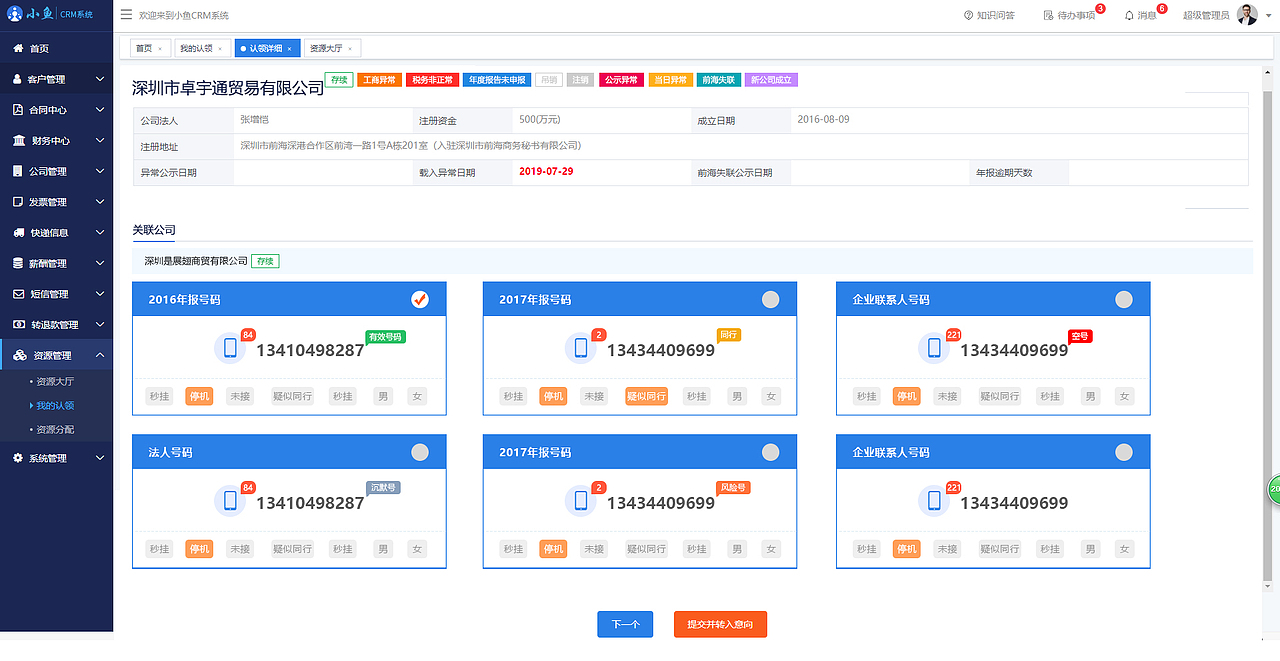1280x661 pixels.
Task: Close the 认领详细 tab
Action: tap(289, 47)
